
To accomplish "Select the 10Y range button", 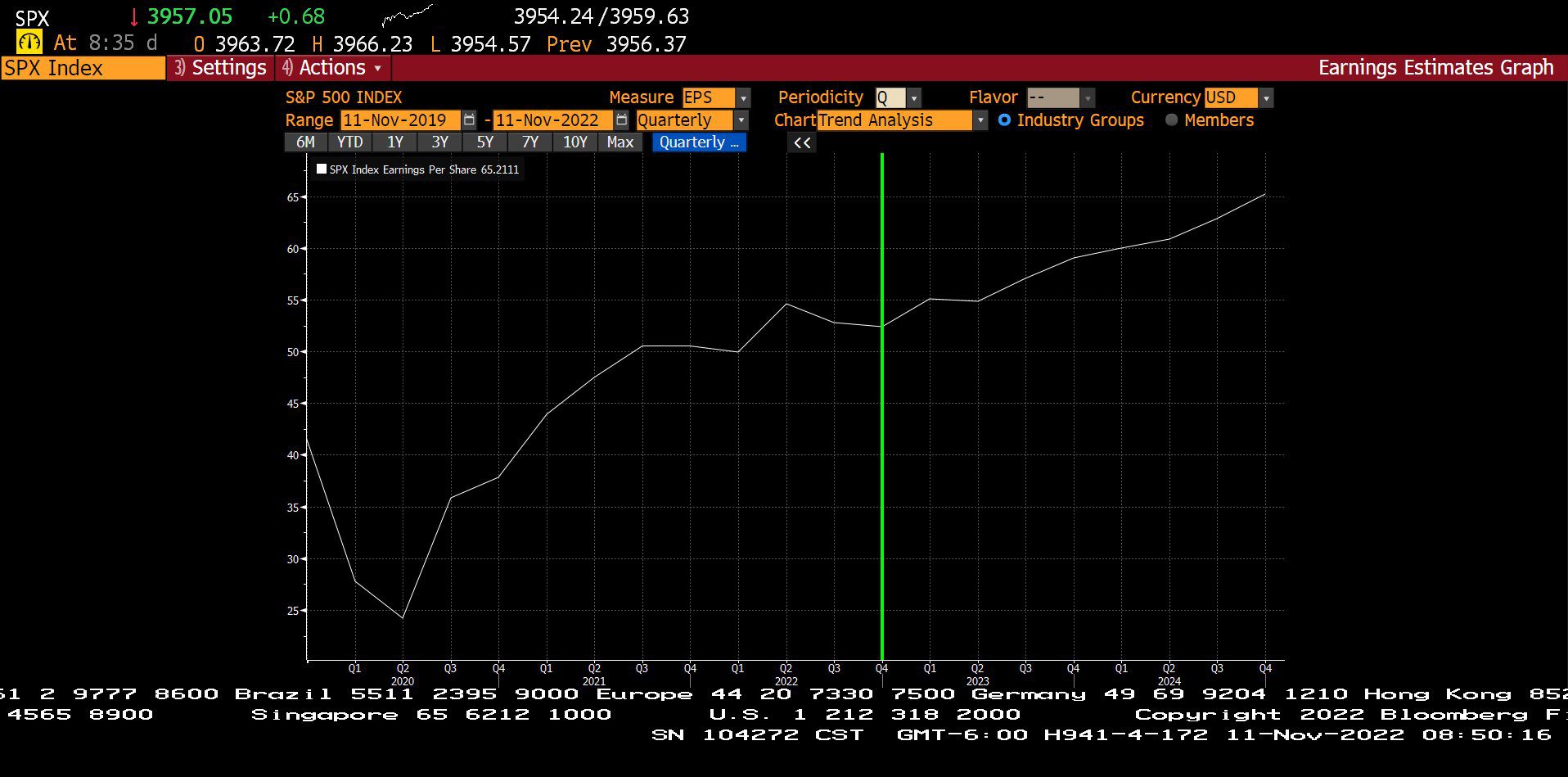I will [575, 142].
